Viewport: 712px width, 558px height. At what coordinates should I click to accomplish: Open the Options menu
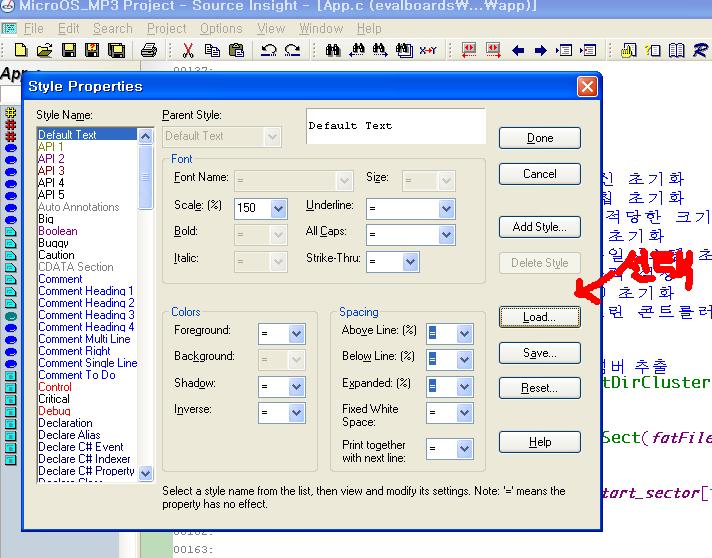click(221, 29)
